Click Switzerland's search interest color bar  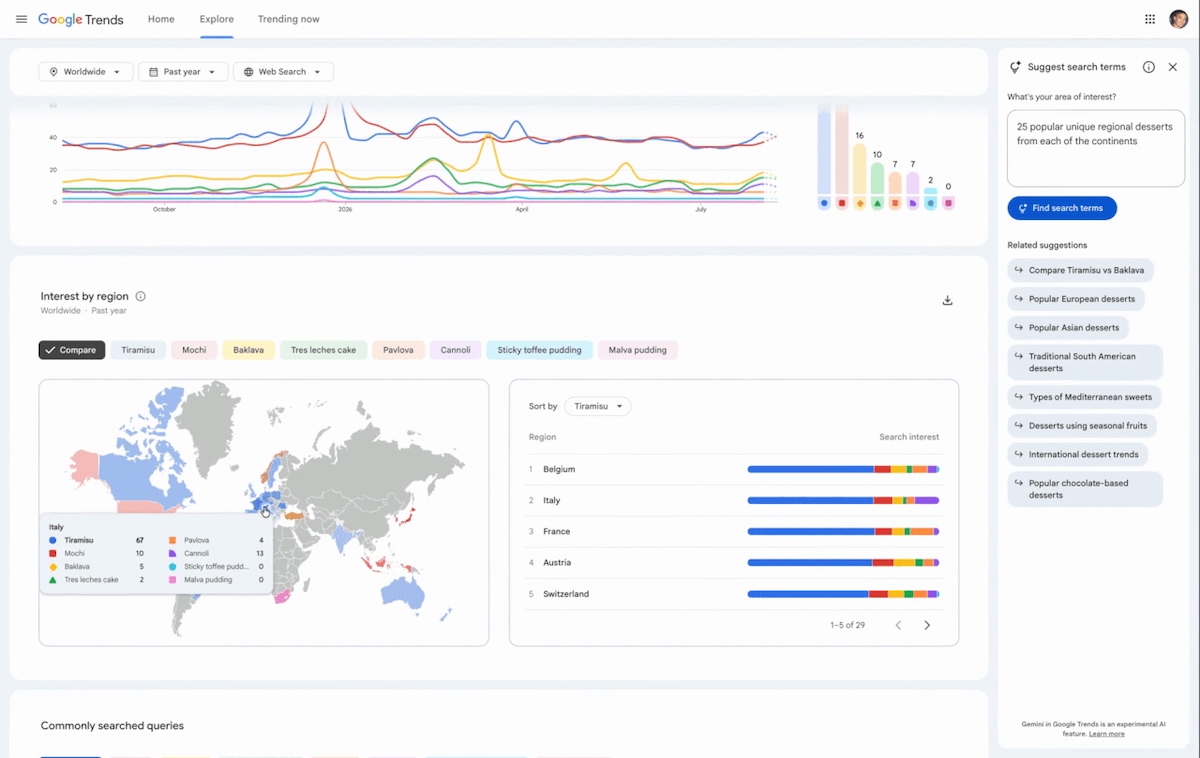click(x=843, y=594)
